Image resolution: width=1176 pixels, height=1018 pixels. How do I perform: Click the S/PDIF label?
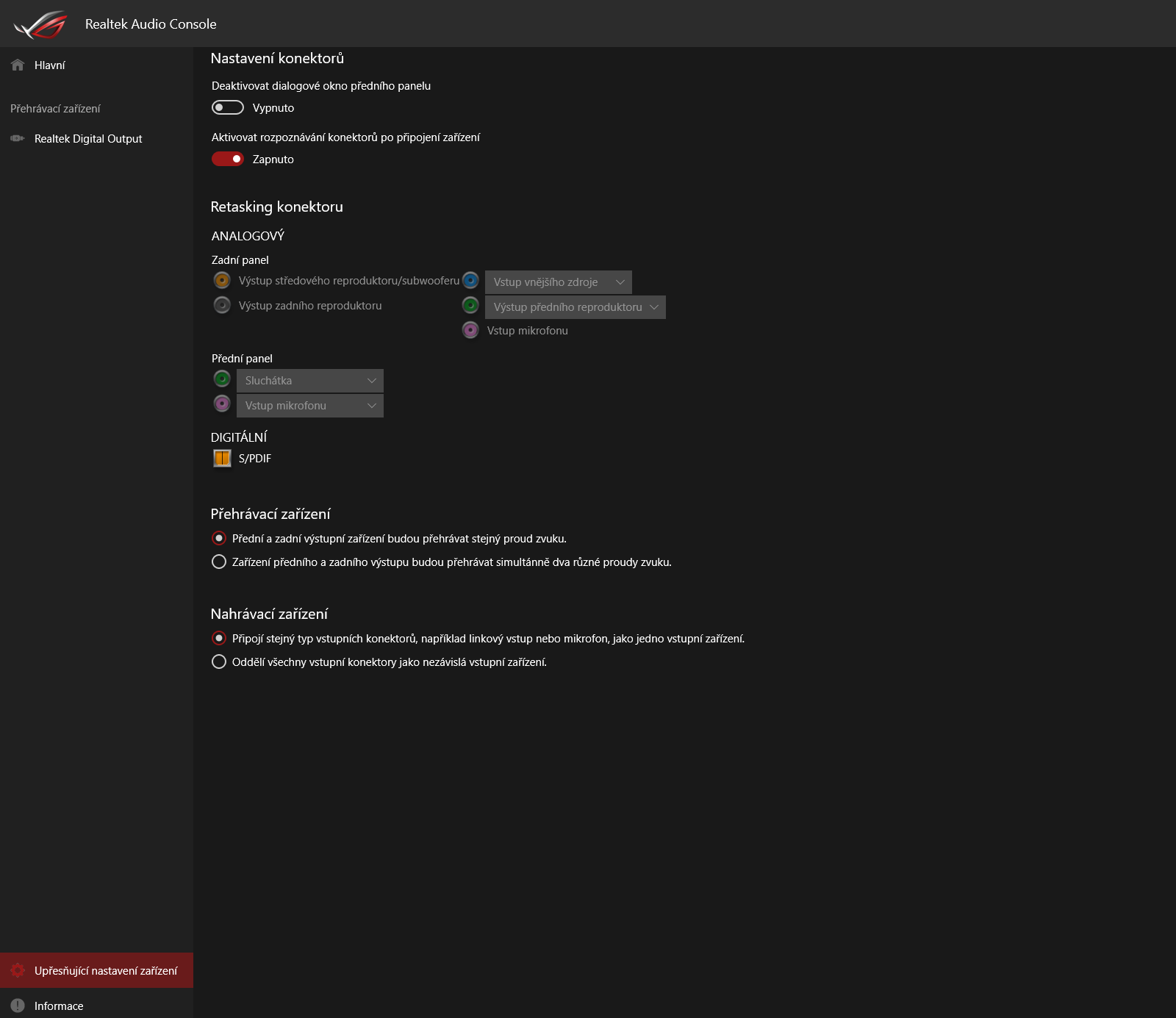(x=255, y=459)
